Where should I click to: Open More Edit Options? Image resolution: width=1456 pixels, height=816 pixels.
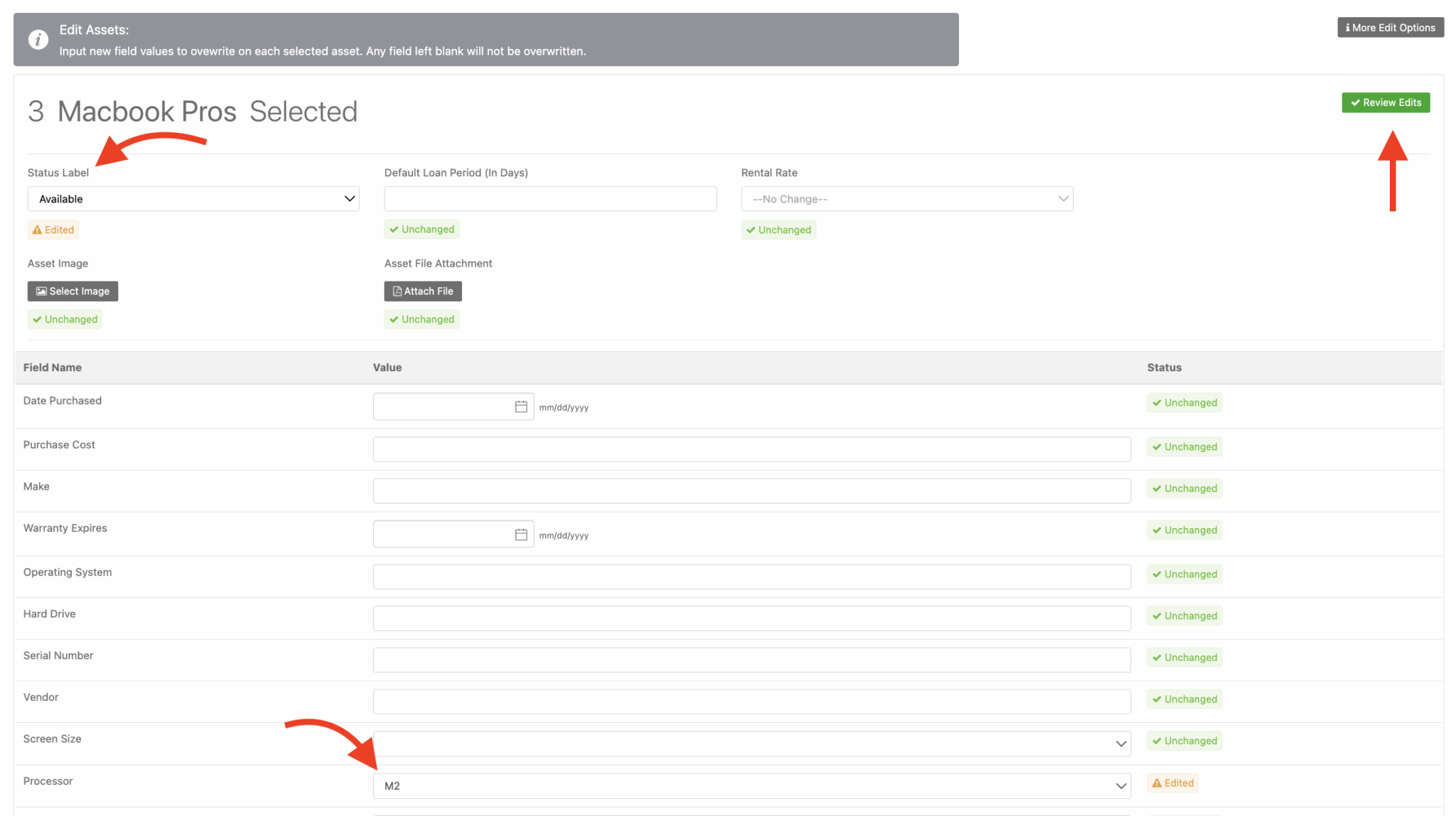pos(1390,28)
